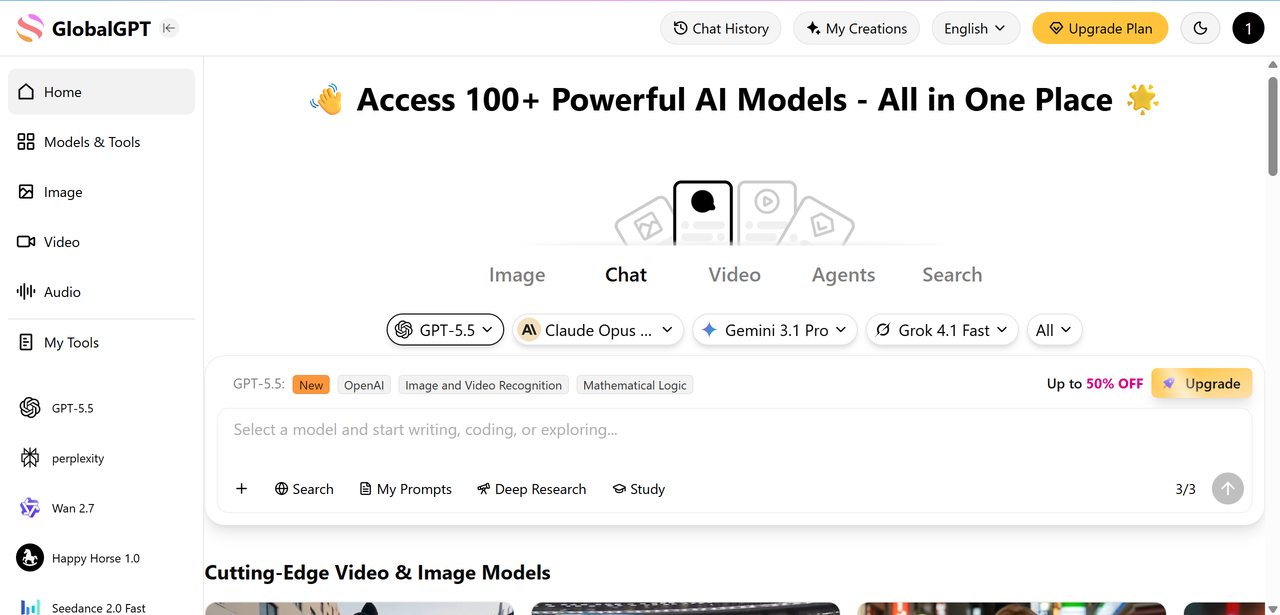Click the chat bubble illustration card
The height and width of the screenshot is (615, 1280).
coord(703,212)
